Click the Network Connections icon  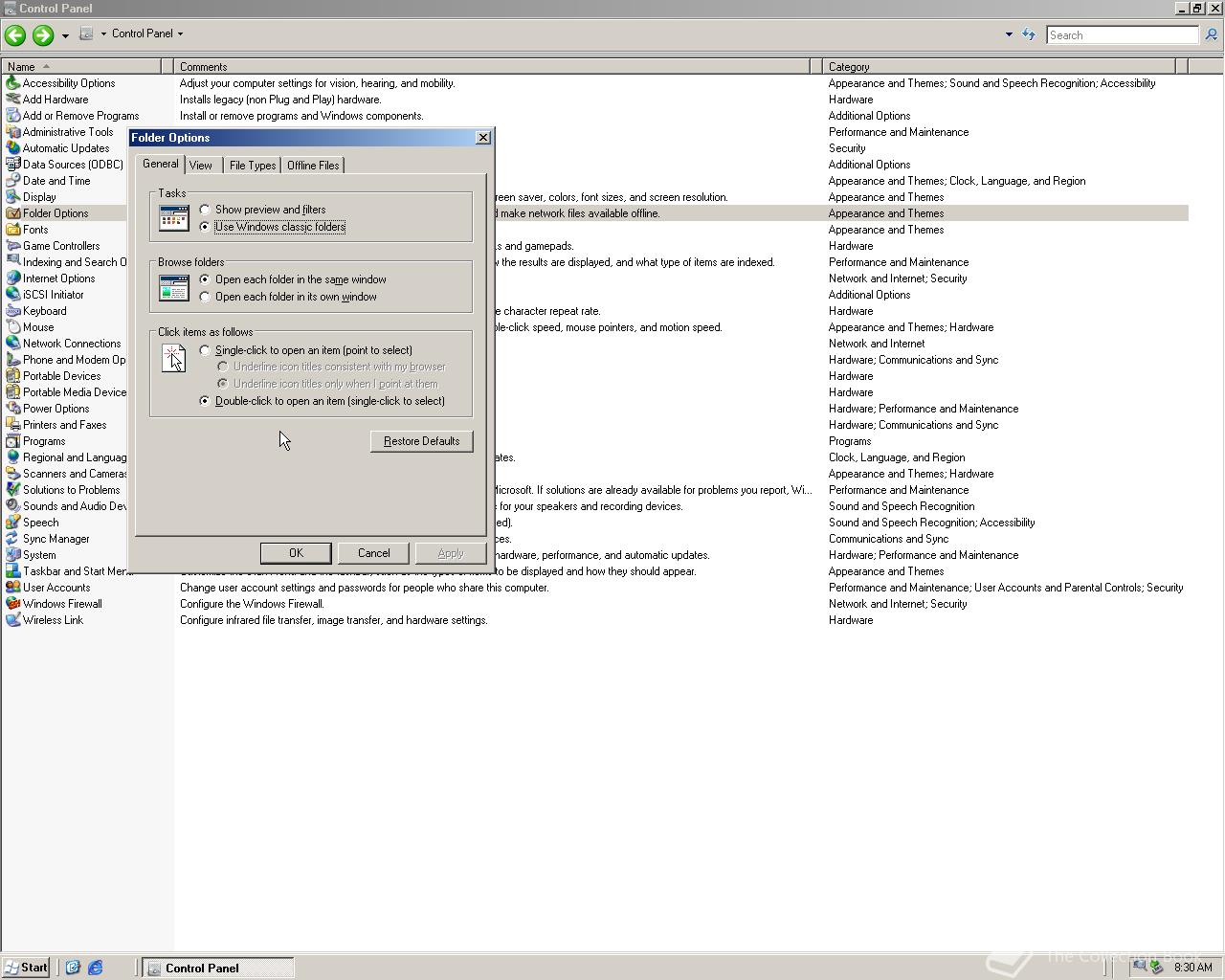click(12, 344)
